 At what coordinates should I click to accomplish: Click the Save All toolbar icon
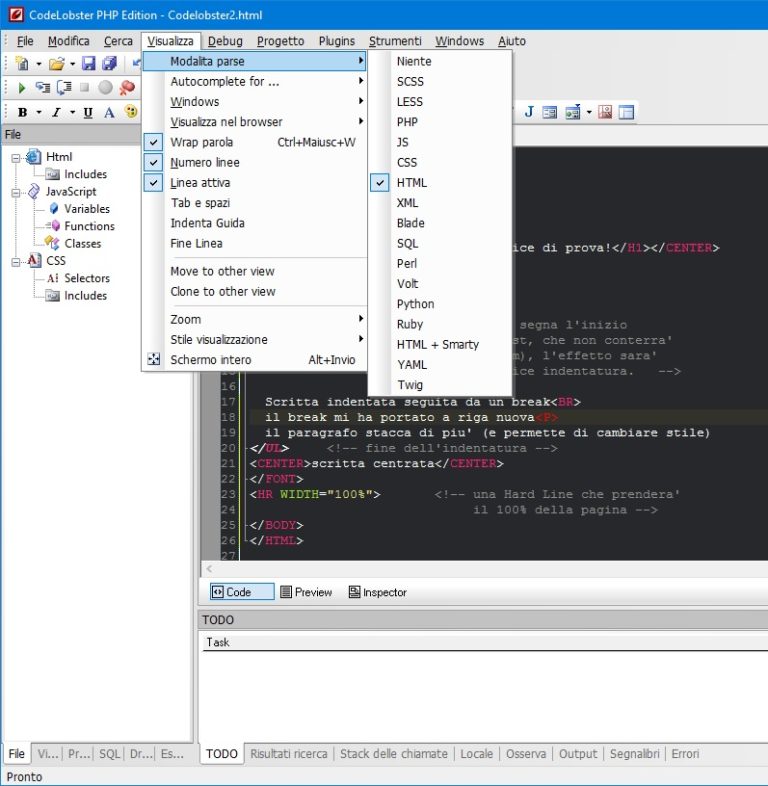pos(108,64)
